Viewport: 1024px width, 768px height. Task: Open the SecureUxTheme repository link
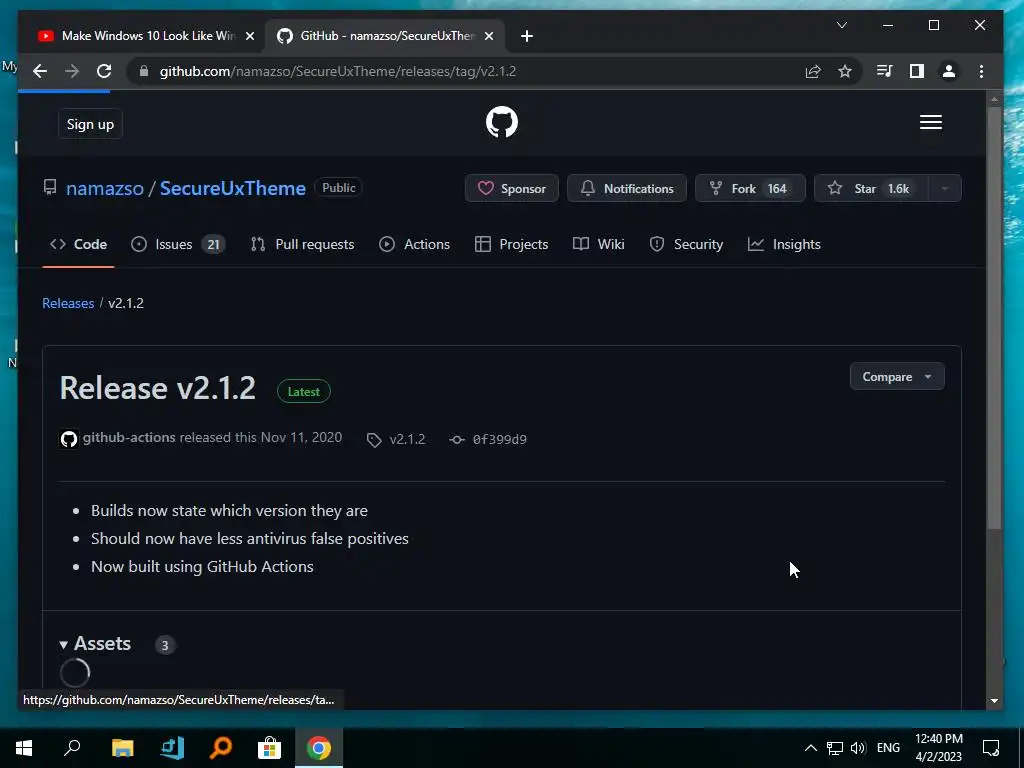pos(232,188)
